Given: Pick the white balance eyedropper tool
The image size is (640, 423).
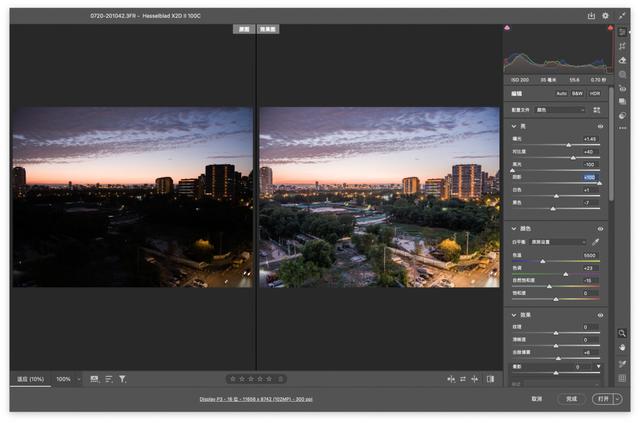Looking at the screenshot, I should pos(596,242).
